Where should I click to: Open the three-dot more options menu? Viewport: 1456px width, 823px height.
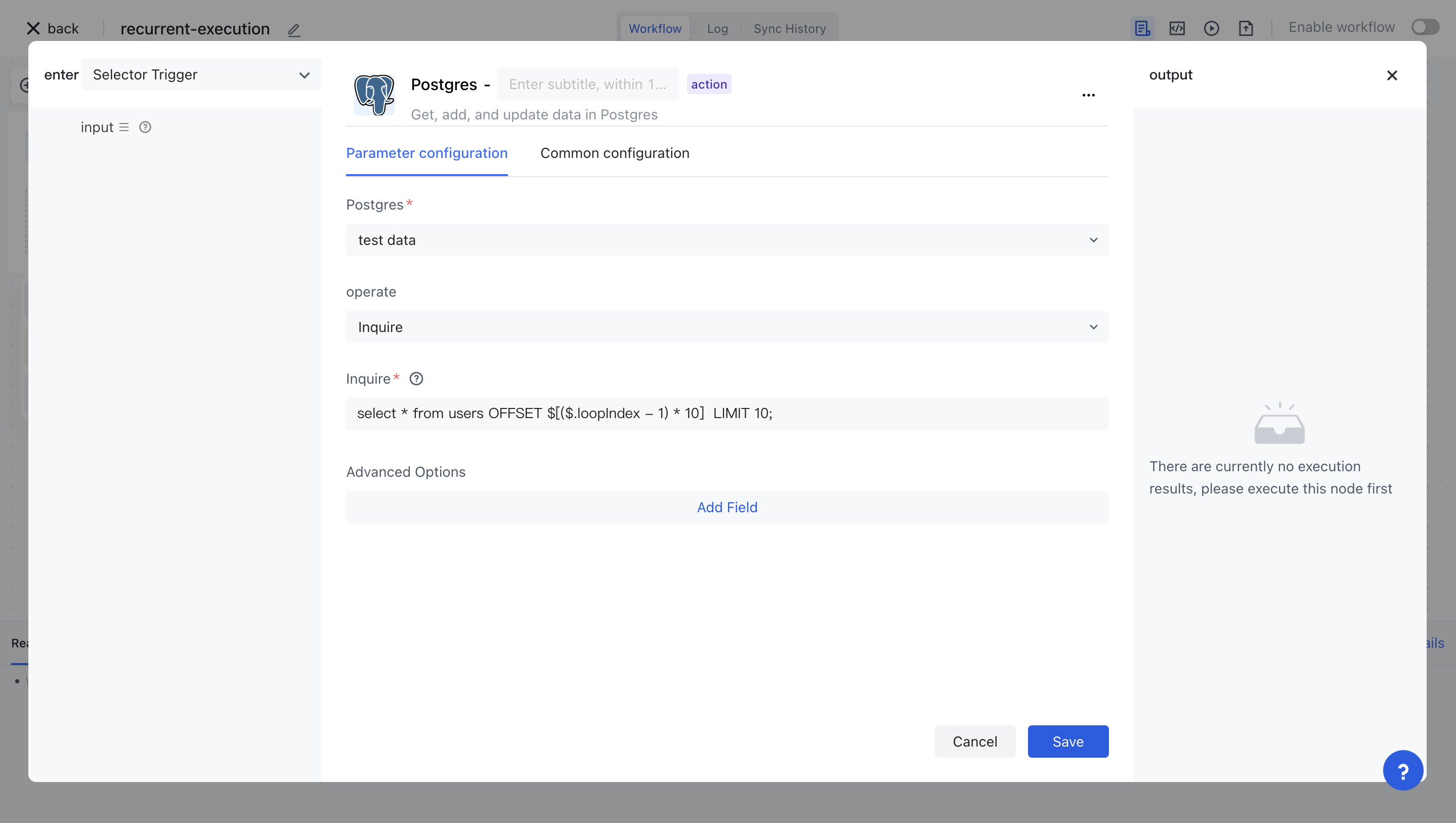[1088, 95]
